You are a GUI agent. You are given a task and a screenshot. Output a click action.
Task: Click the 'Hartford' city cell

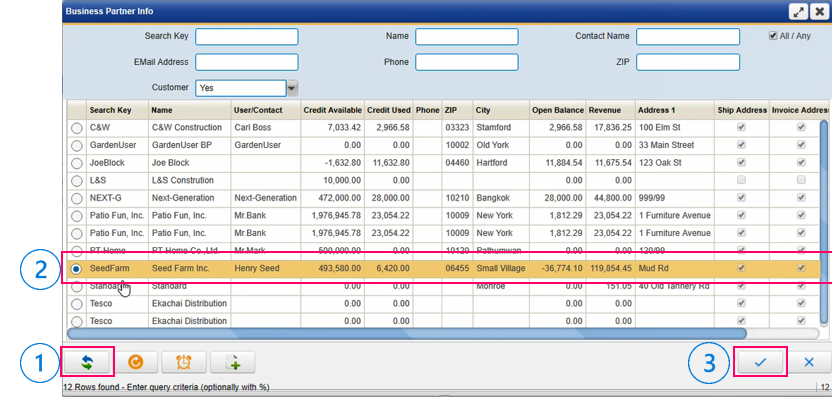(501, 163)
